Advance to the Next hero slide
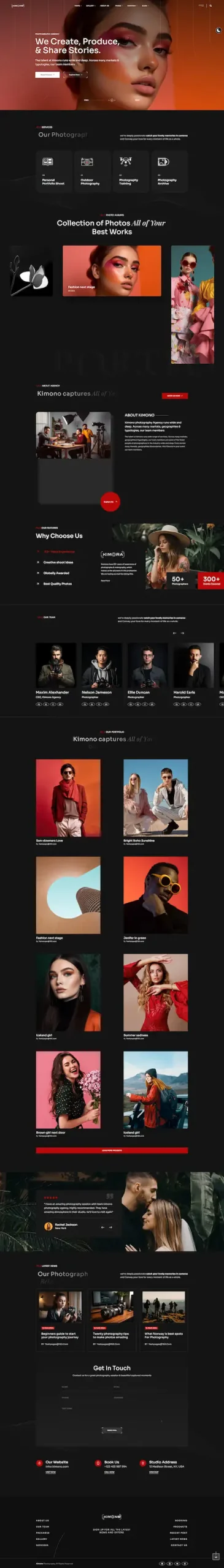The image size is (224, 1568). (137, 99)
